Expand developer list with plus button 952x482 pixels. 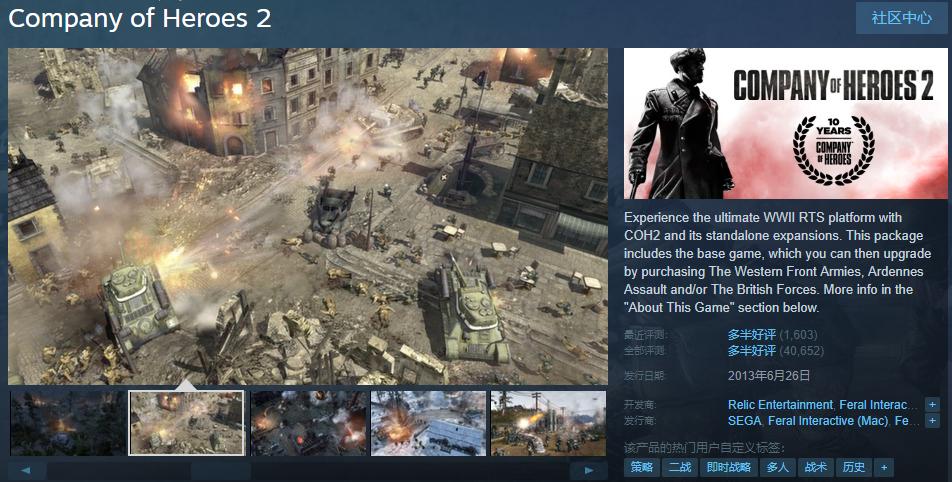point(932,404)
